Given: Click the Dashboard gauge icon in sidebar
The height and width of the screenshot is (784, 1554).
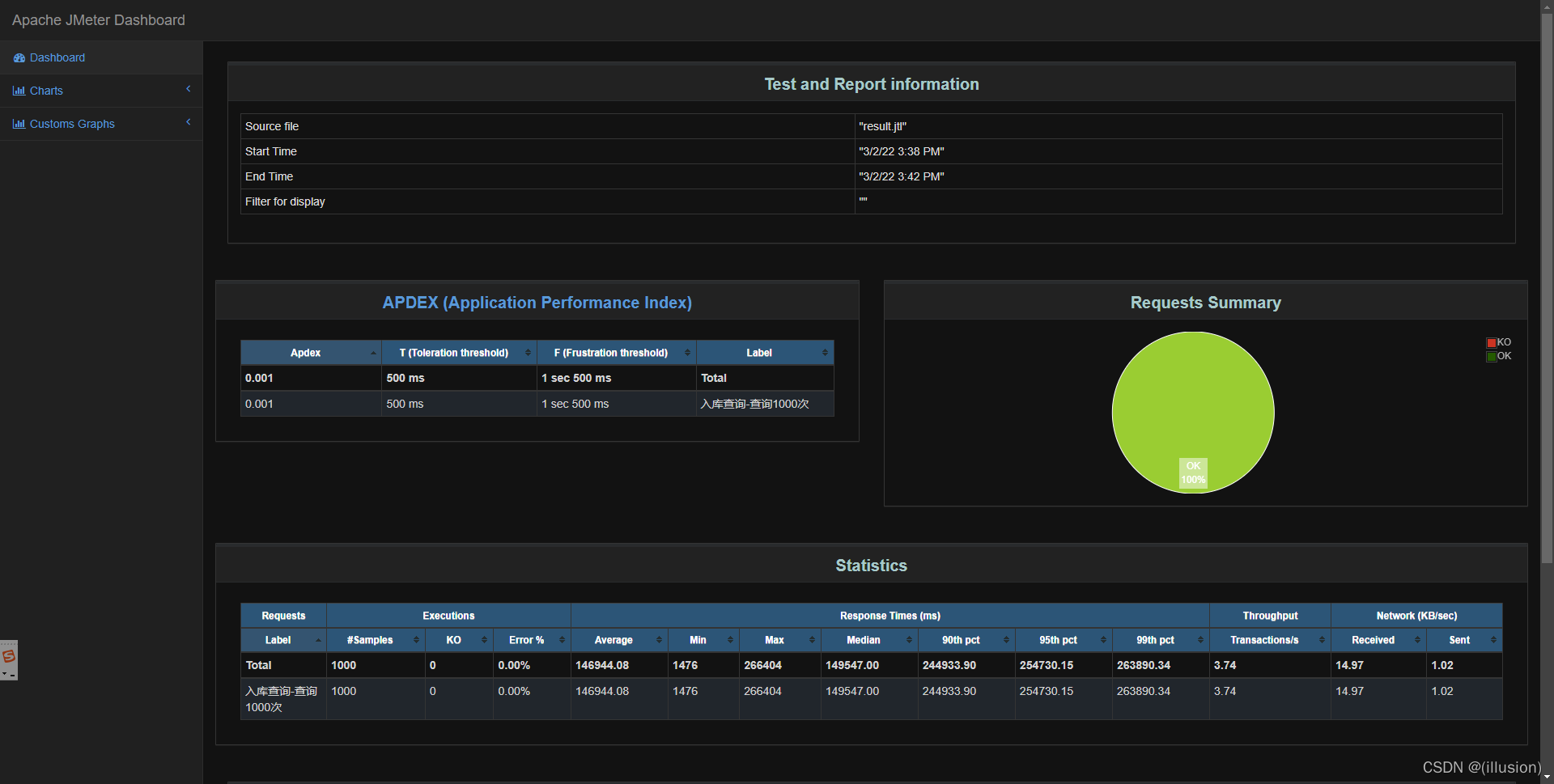Looking at the screenshot, I should click(19, 58).
